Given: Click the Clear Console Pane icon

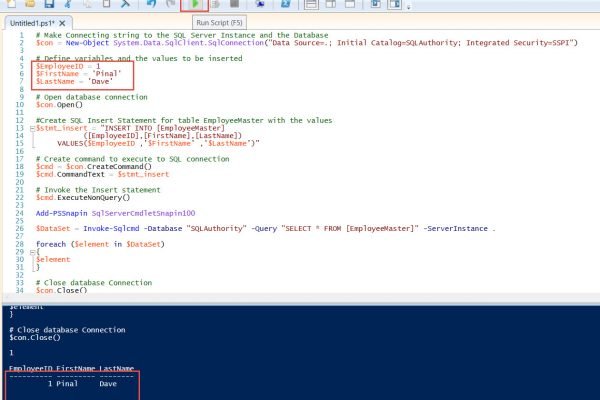Looking at the screenshot, I should [125, 3].
